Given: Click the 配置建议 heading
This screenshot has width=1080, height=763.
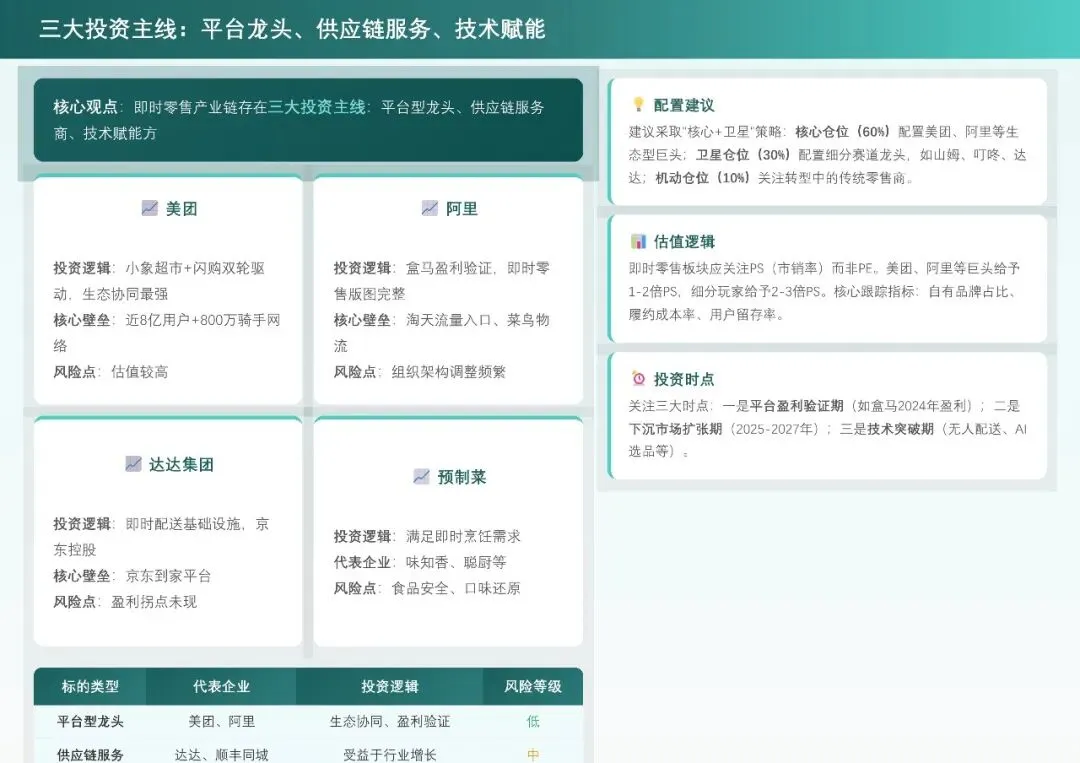Looking at the screenshot, I should click(x=684, y=105).
